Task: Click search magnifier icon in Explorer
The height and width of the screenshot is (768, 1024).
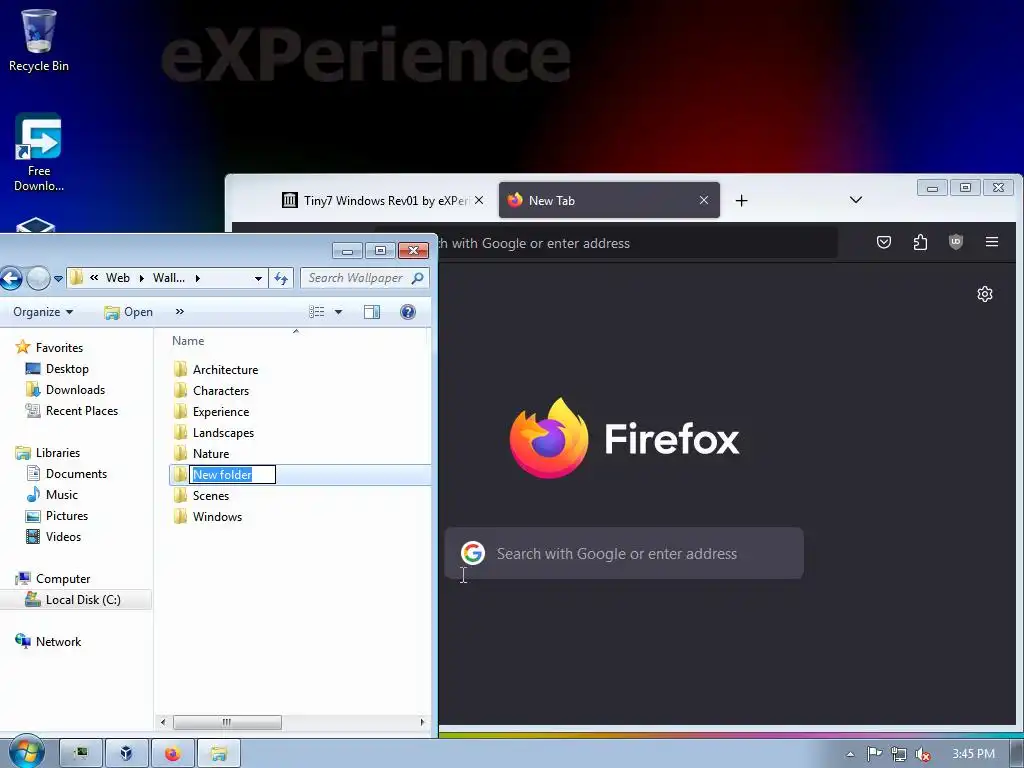Action: pyautogui.click(x=417, y=278)
